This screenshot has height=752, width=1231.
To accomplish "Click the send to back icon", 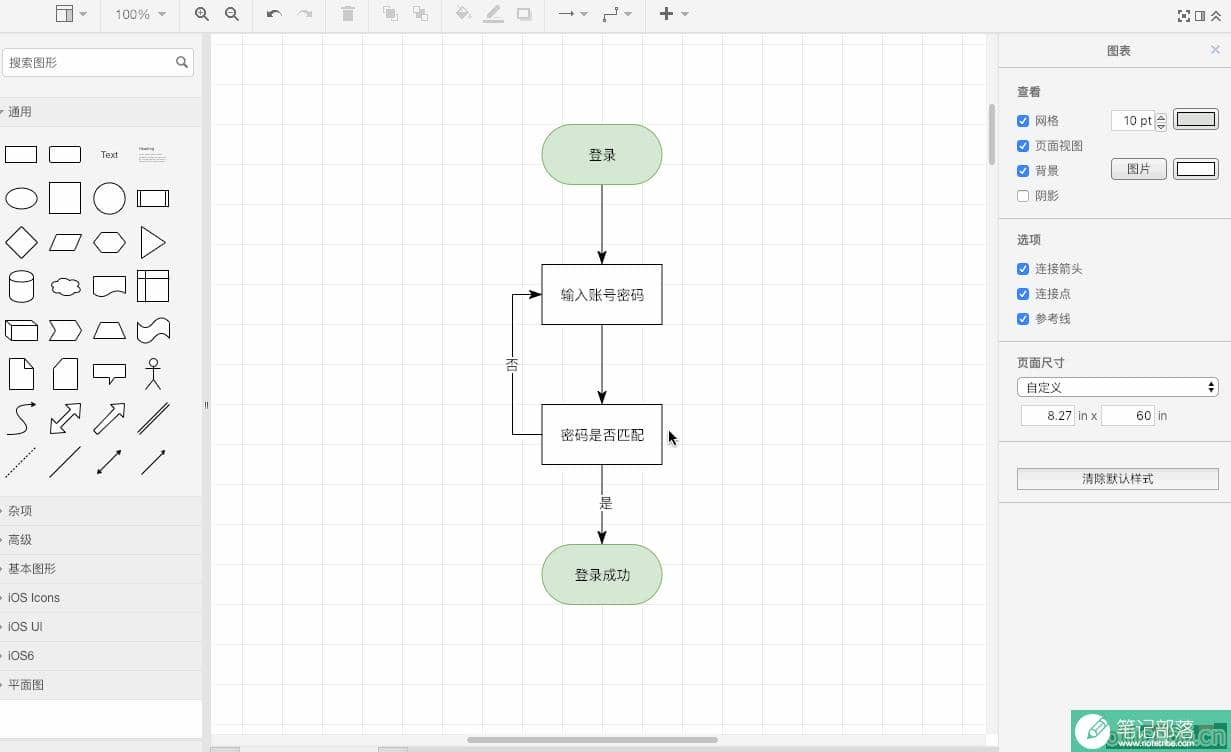I will pyautogui.click(x=420, y=14).
